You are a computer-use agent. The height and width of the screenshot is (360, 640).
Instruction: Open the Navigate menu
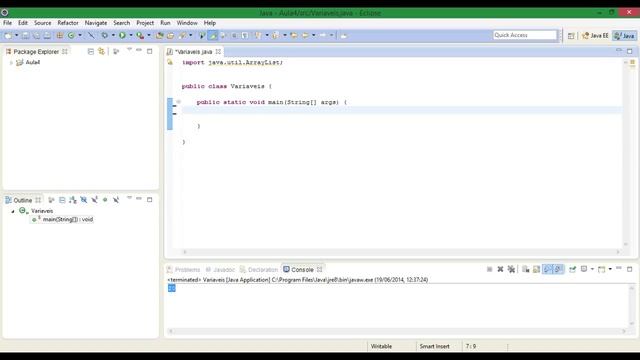pos(96,23)
